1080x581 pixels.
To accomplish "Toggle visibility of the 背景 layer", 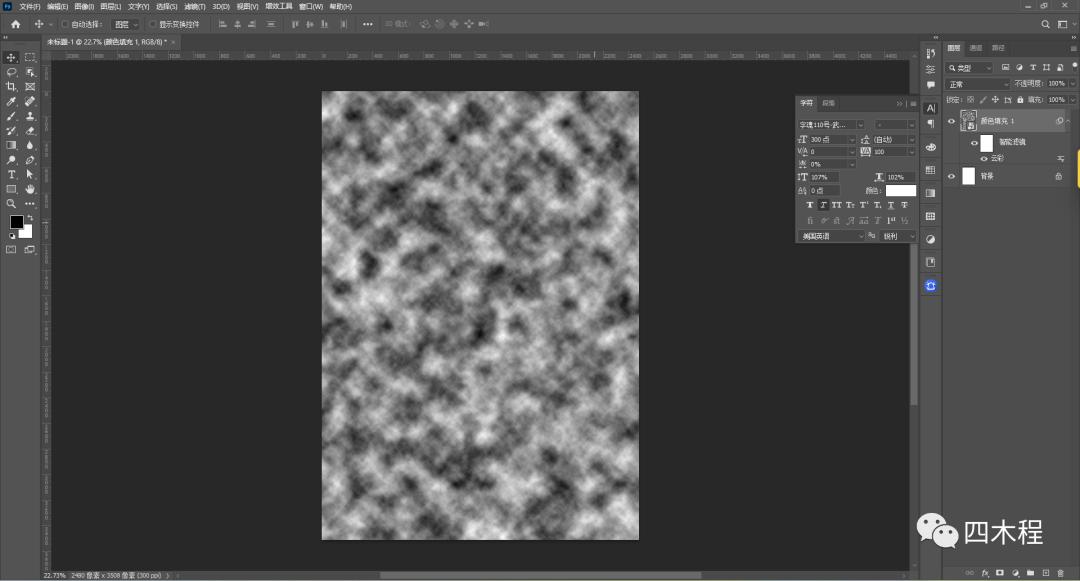I will coord(951,176).
